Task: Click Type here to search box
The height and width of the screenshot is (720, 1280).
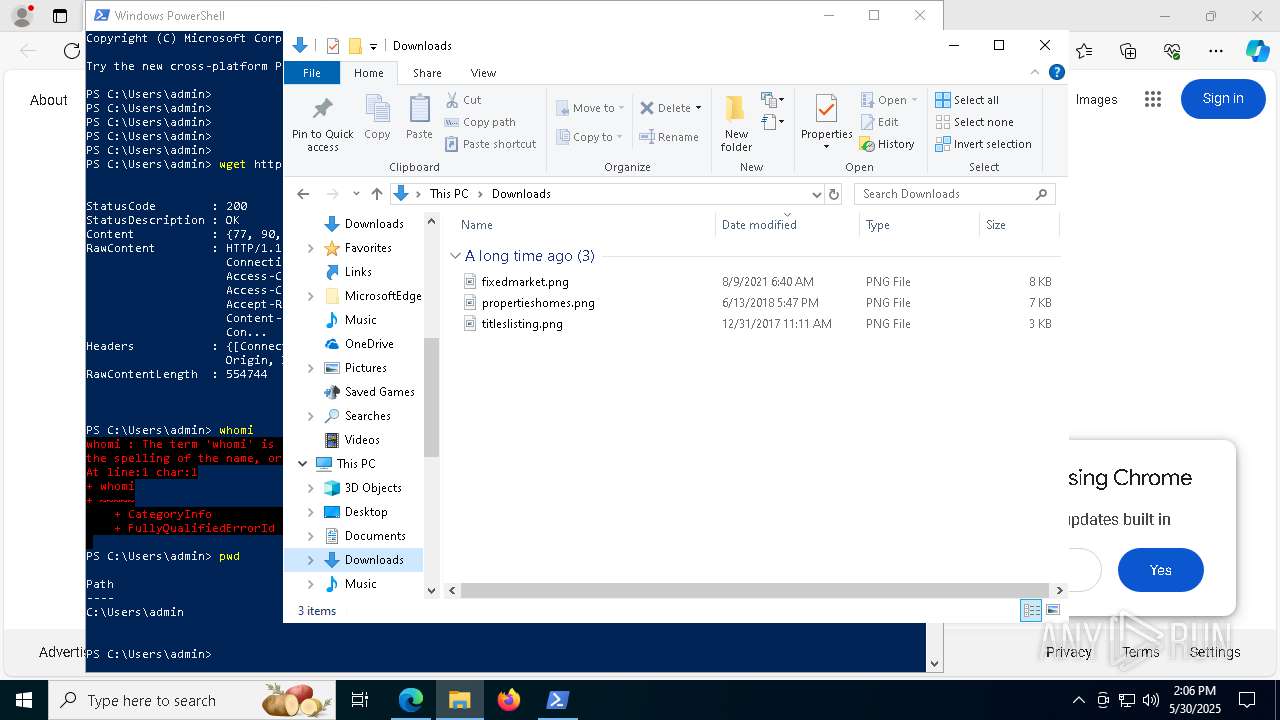Action: (x=192, y=700)
